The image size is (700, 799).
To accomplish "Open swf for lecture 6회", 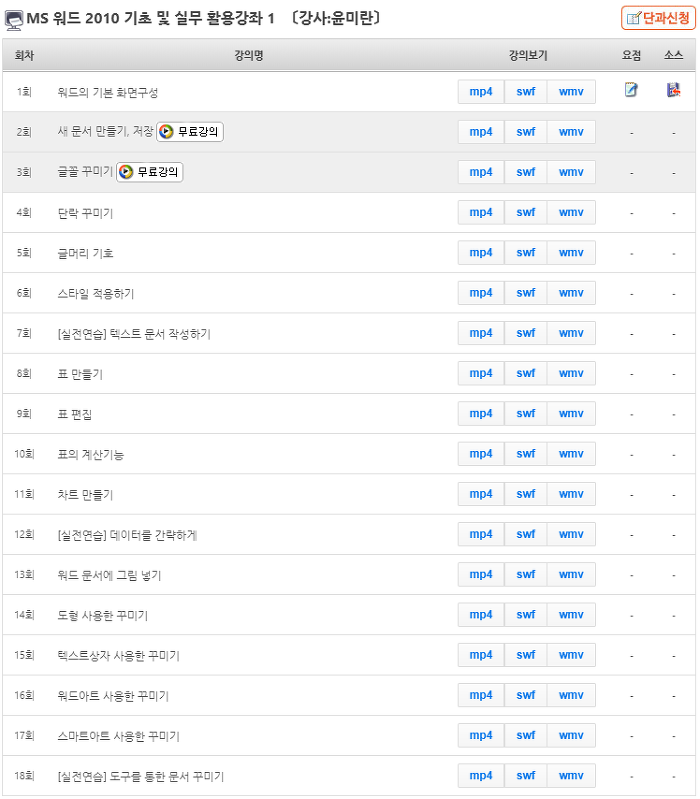I will pyautogui.click(x=526, y=293).
